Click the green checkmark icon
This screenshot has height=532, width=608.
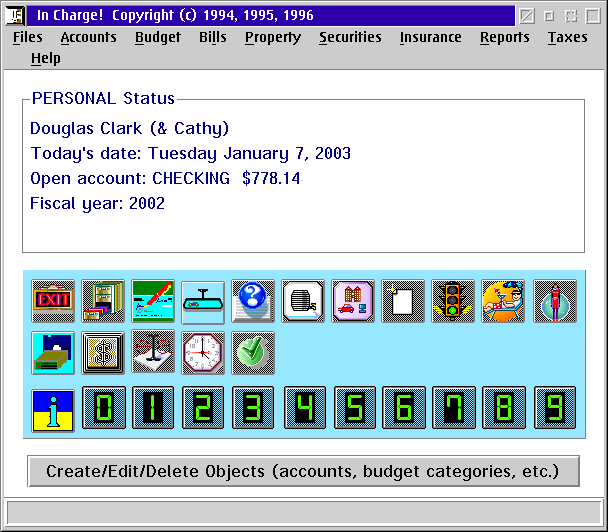[x=253, y=353]
